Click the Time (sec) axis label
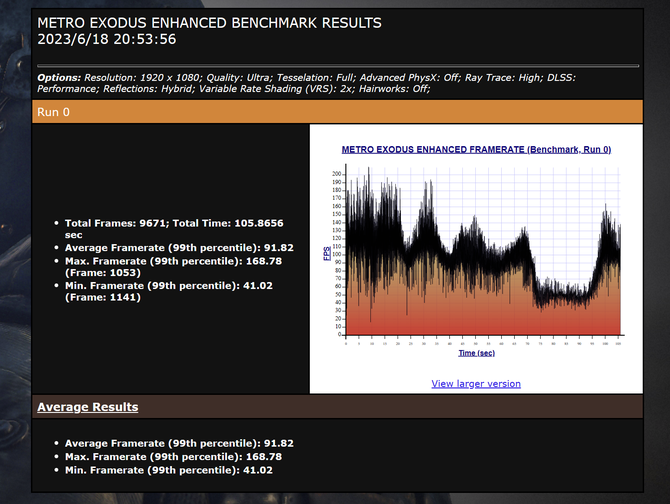This screenshot has width=670, height=504. (x=476, y=353)
